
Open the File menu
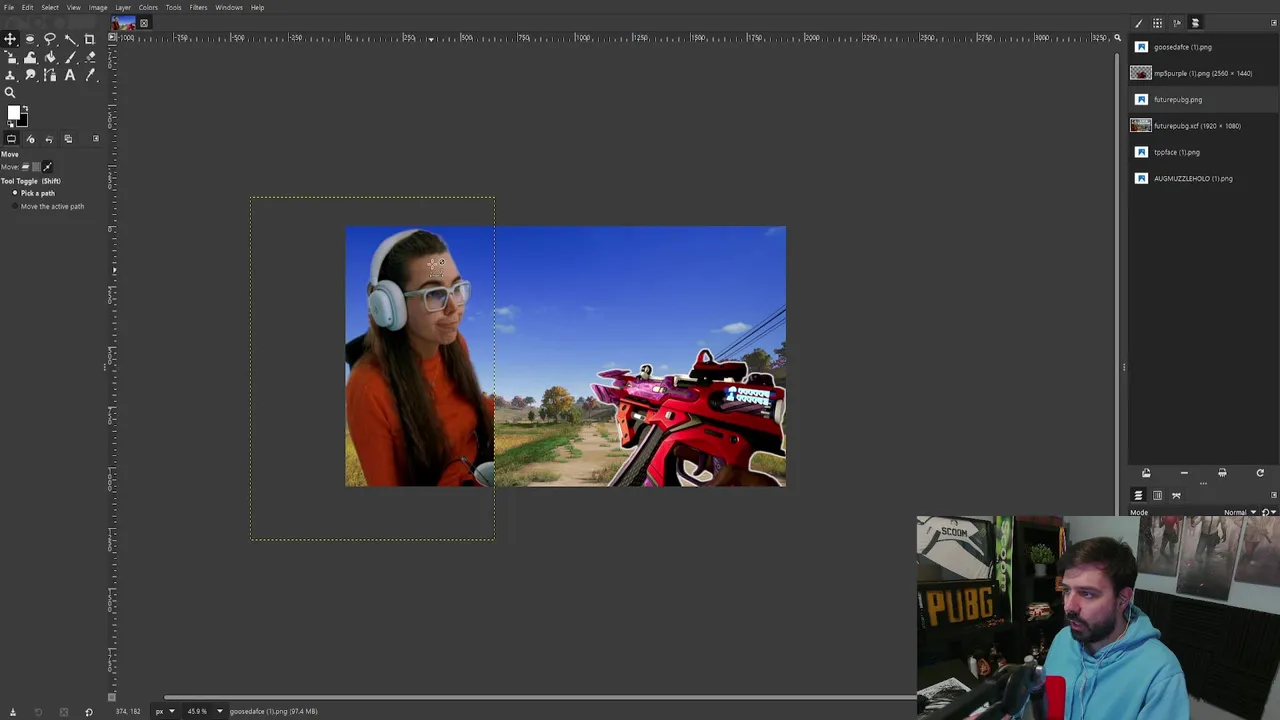8,7
